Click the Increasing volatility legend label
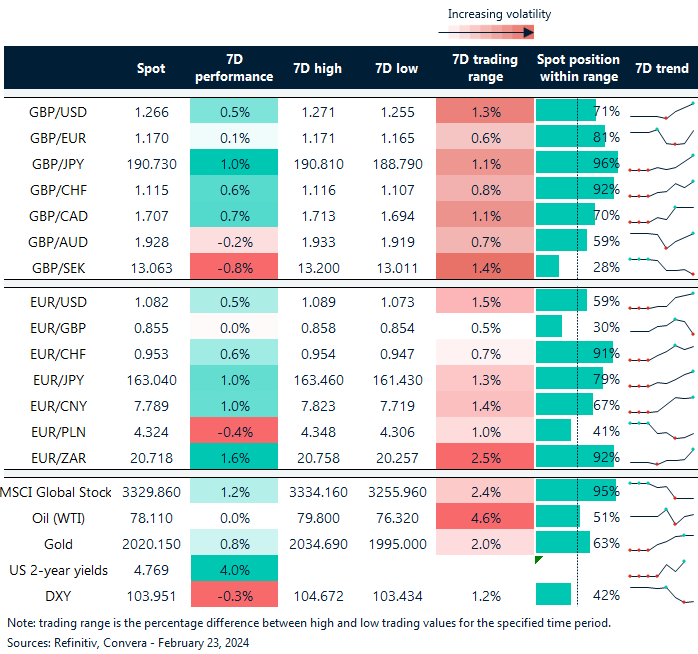The width and height of the screenshot is (698, 654). 499,14
